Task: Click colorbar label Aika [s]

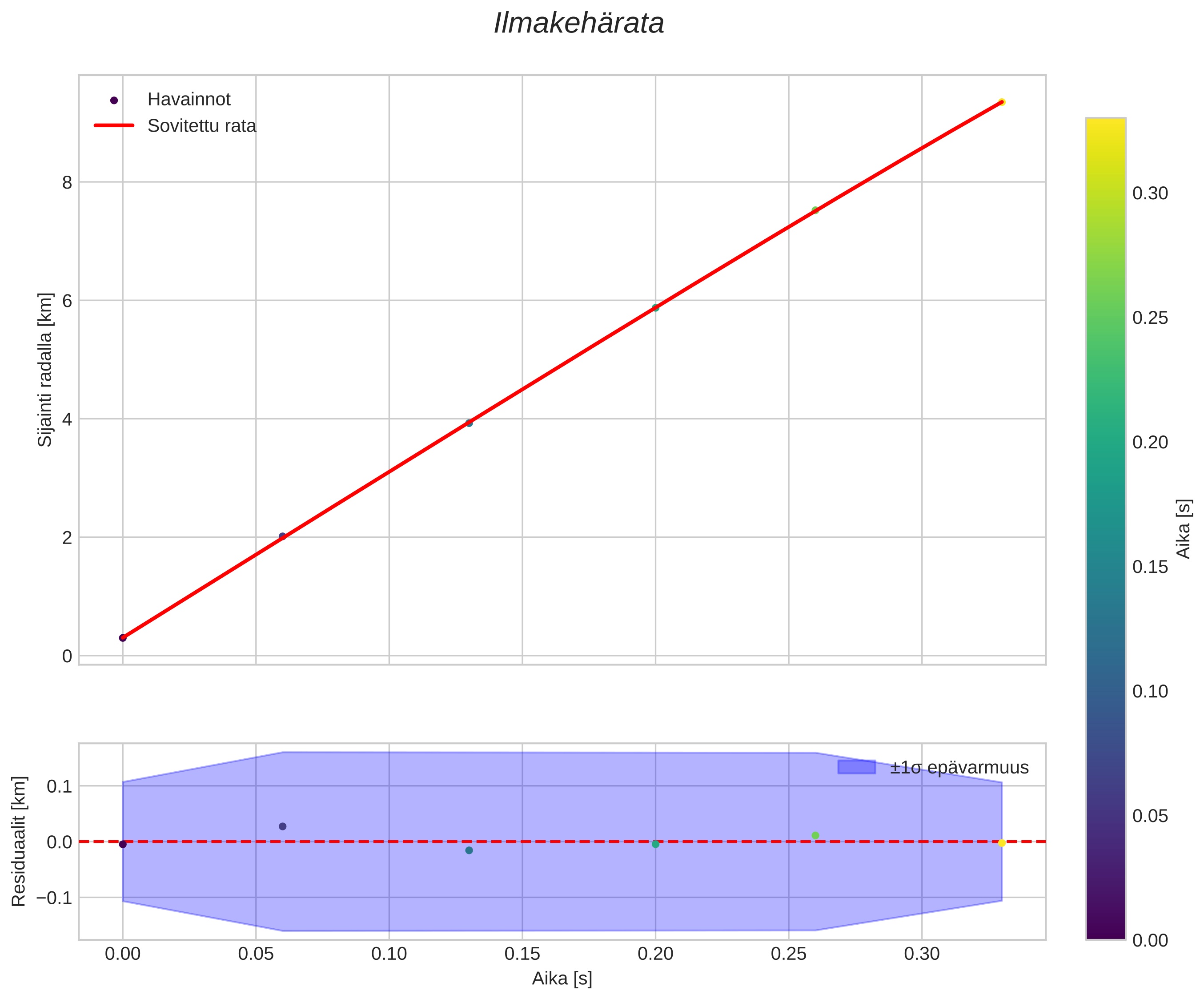Action: coord(1184,528)
